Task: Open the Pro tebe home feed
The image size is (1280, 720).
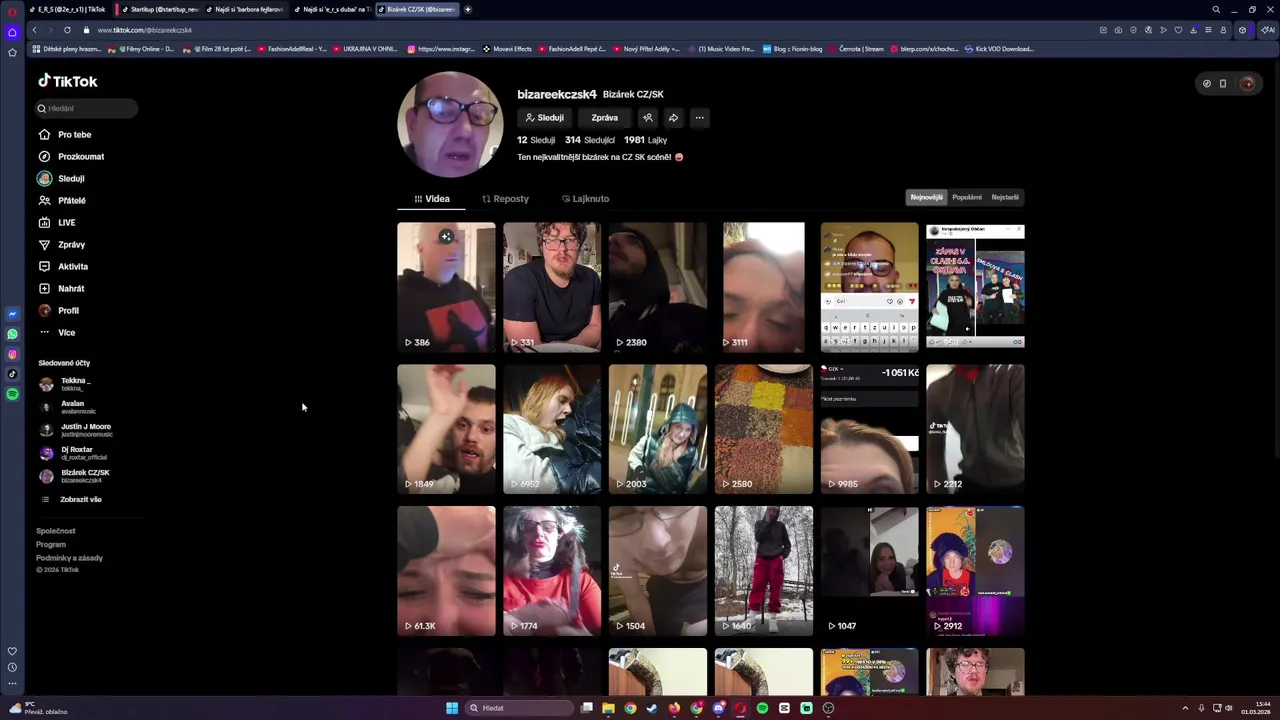Action: tap(74, 134)
